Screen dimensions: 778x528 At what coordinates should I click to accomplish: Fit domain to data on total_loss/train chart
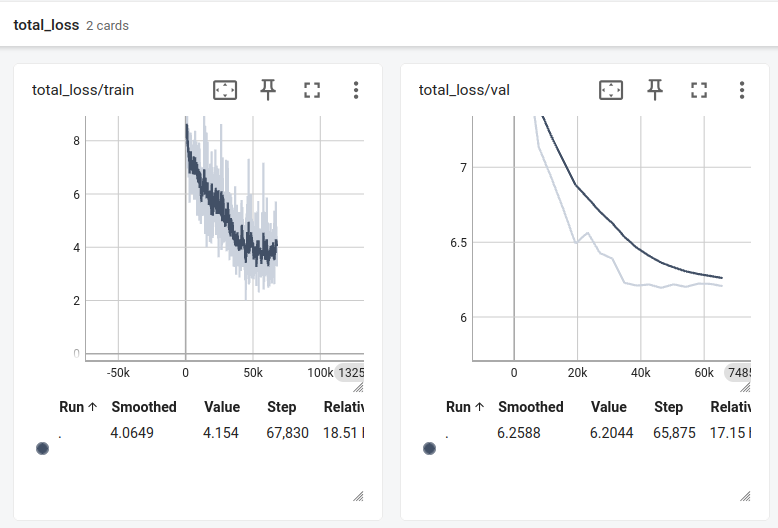[225, 90]
